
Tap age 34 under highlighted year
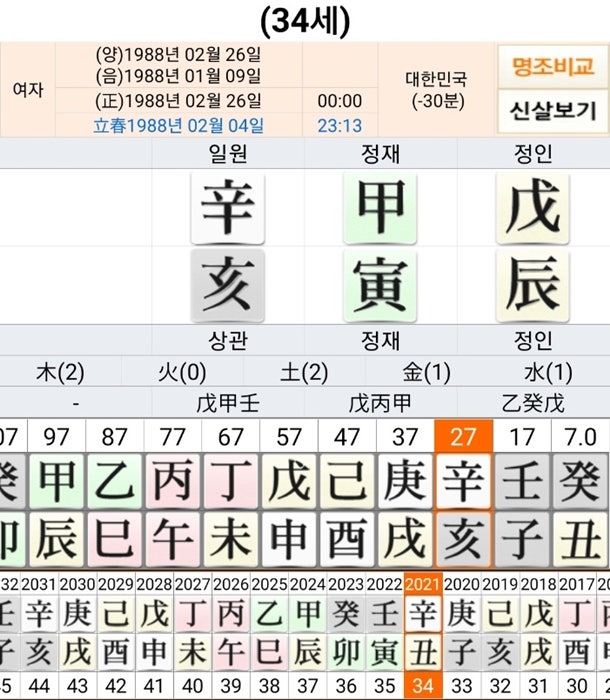423,686
